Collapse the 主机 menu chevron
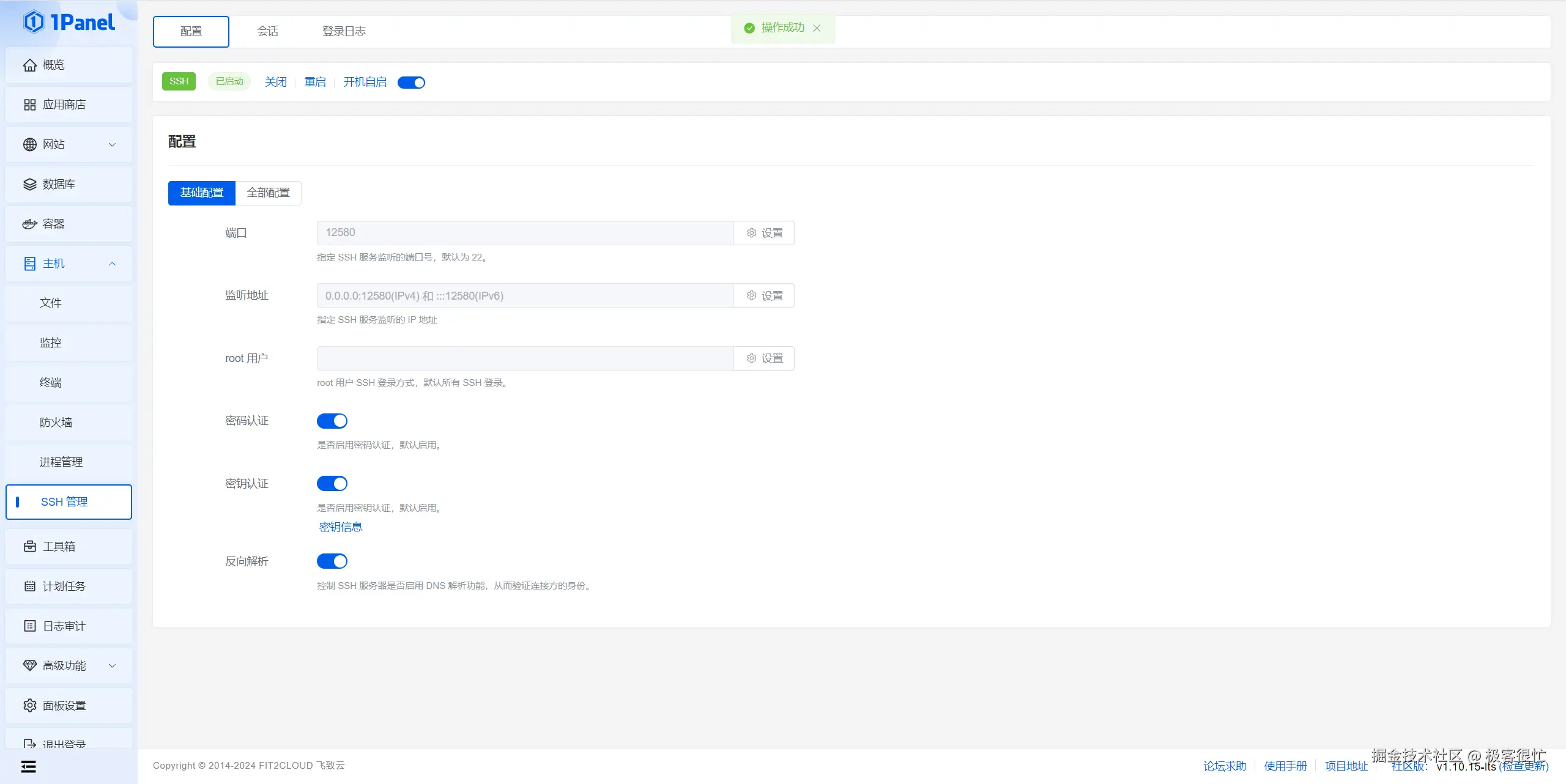 112,264
